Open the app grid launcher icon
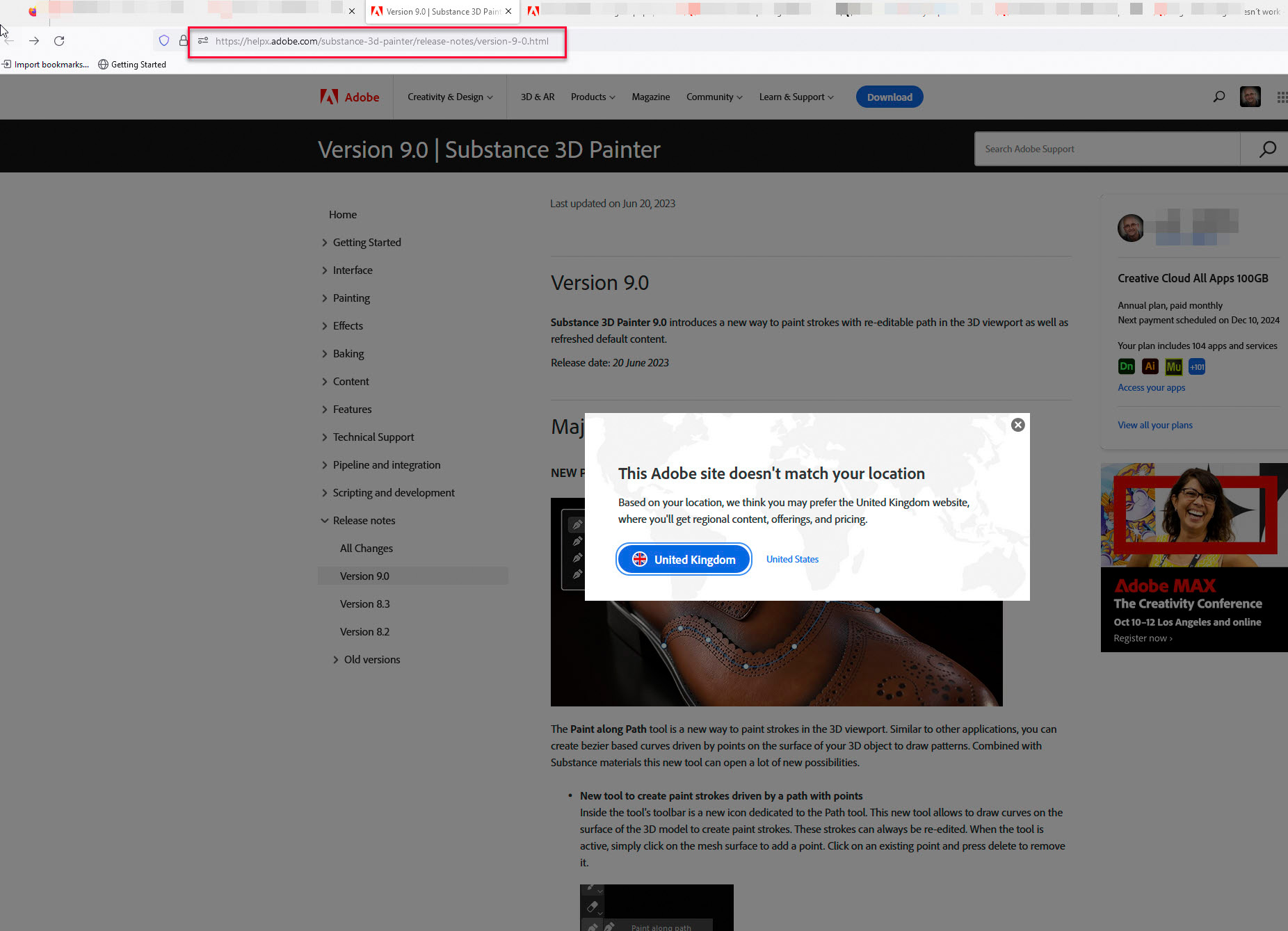The width and height of the screenshot is (1288, 931). pos(1282,97)
